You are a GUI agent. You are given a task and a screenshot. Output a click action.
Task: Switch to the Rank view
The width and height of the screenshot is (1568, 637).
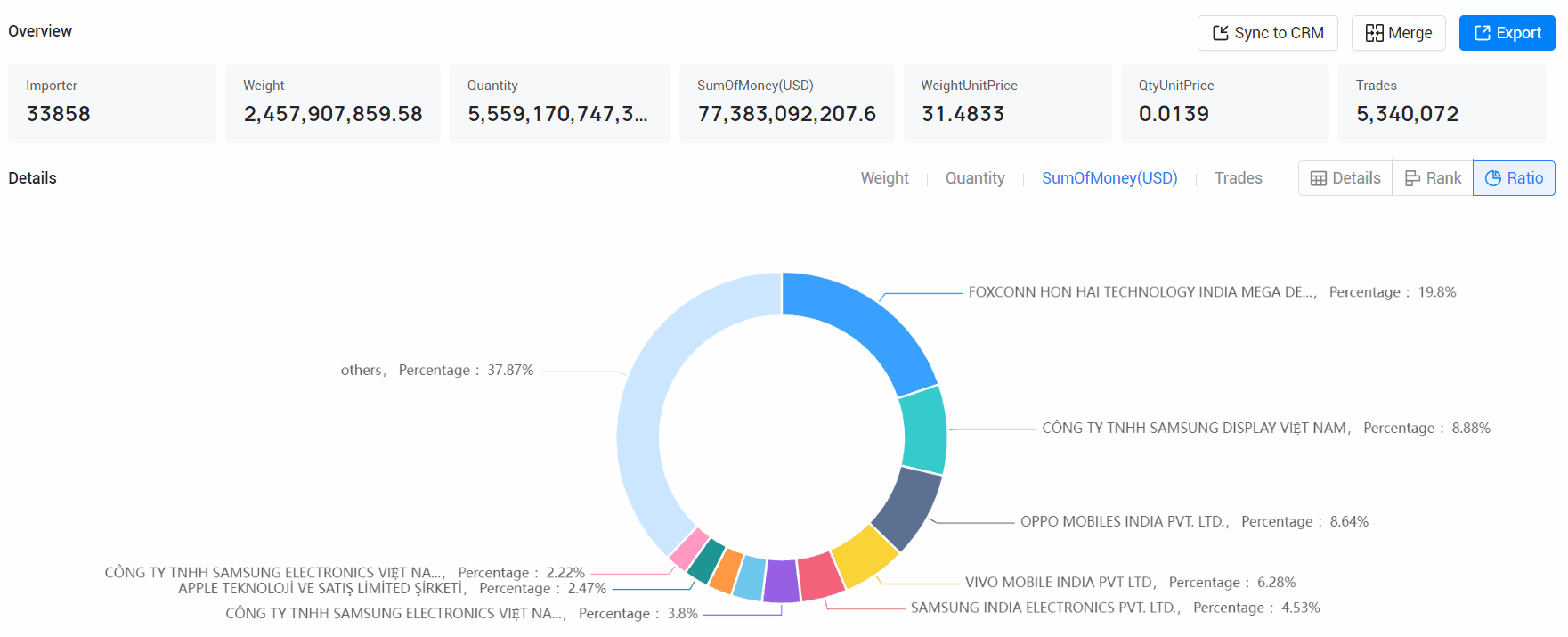click(x=1433, y=178)
